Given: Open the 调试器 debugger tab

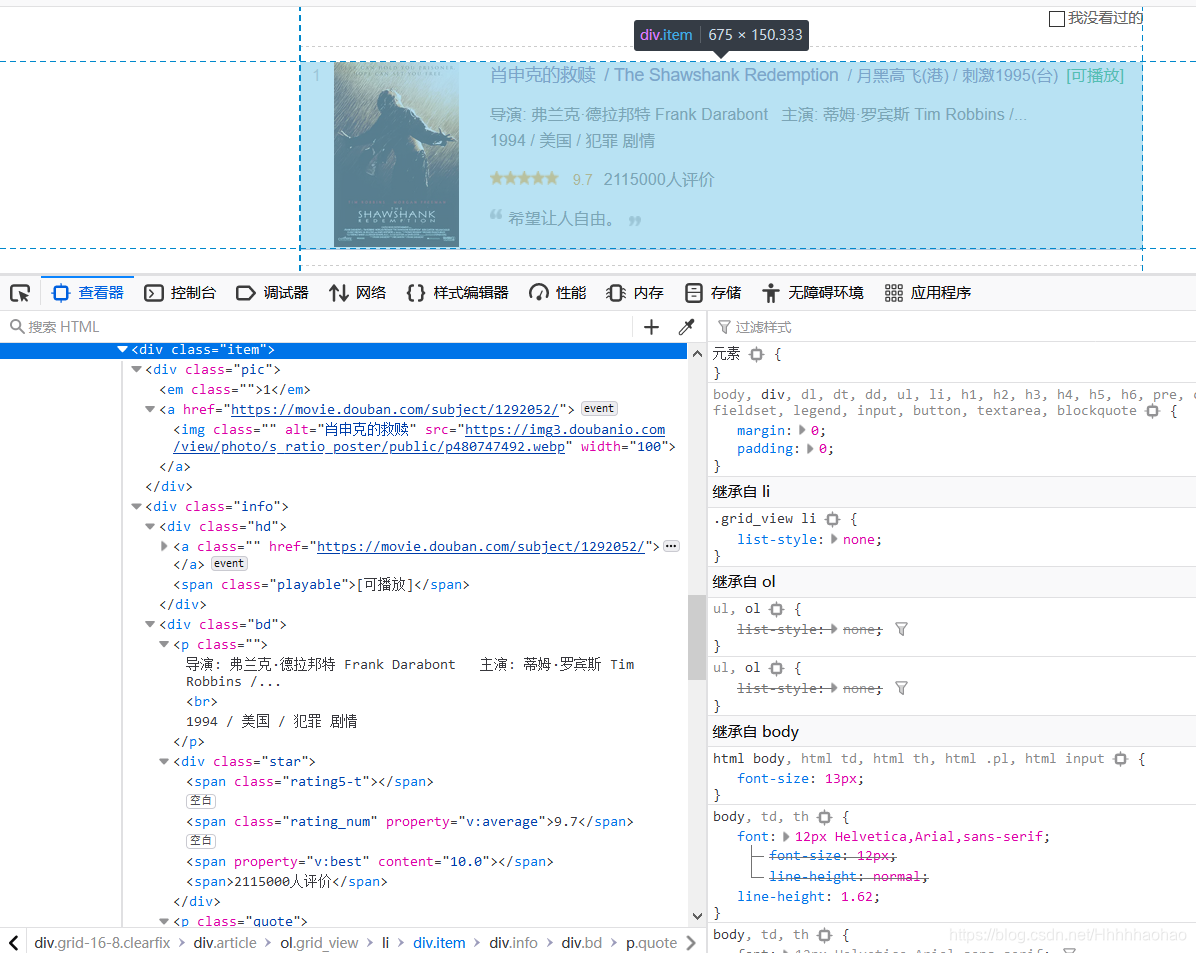Looking at the screenshot, I should point(272,293).
